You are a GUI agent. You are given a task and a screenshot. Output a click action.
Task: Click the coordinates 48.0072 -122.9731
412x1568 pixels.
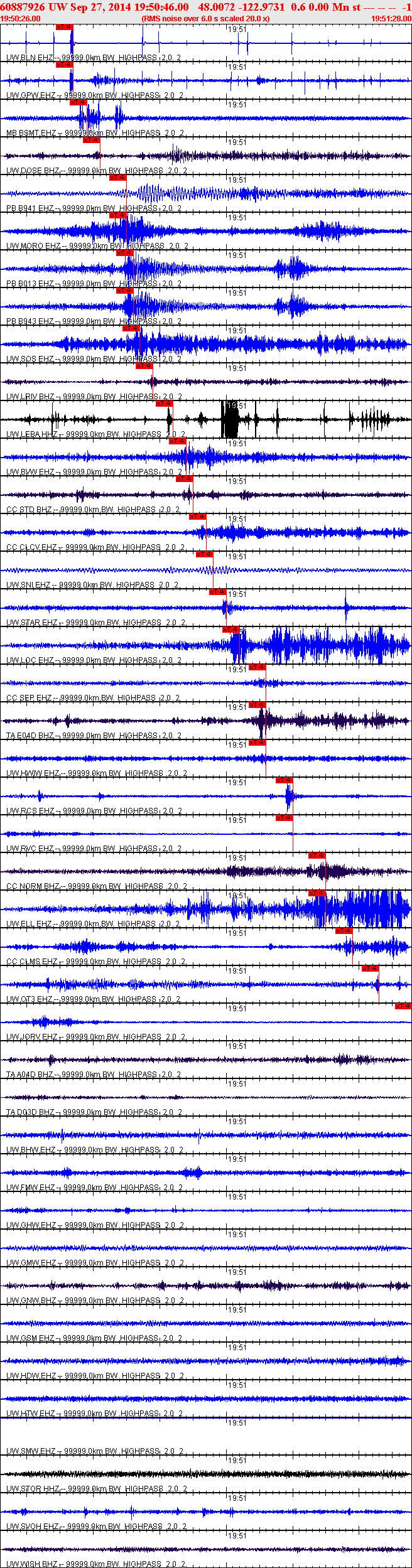[241, 7]
